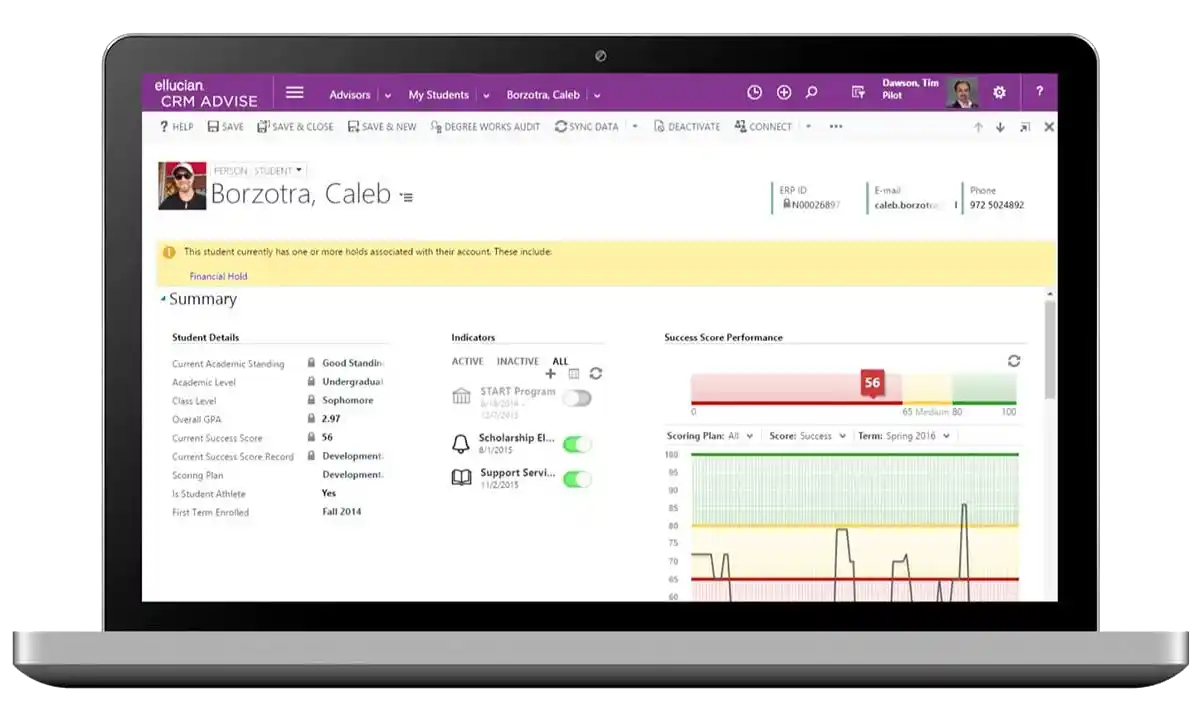Screen dimensions: 1200x720
Task: Toggle the Scholarship indicator switch
Action: (577, 445)
